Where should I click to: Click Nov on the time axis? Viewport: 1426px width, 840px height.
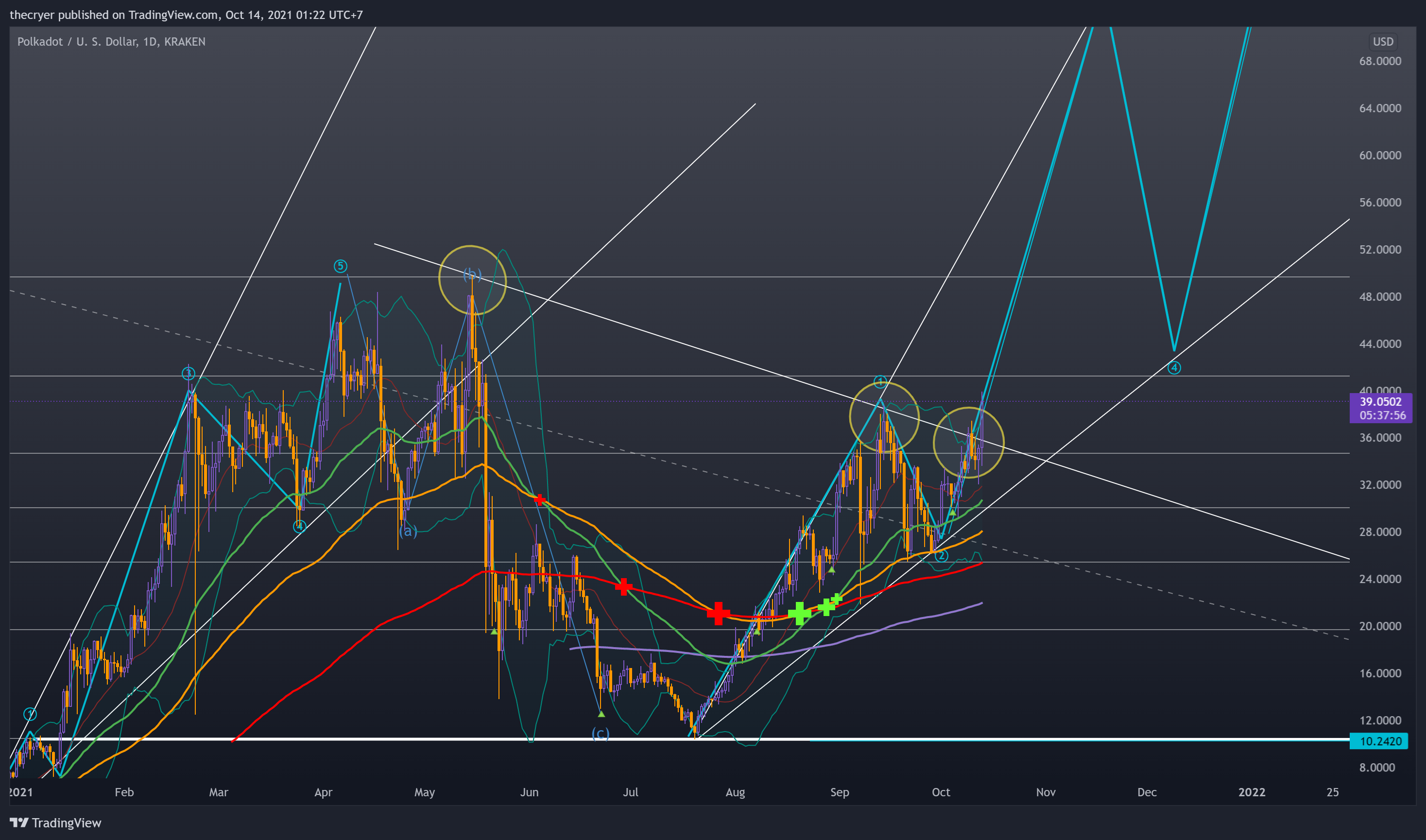pyautogui.click(x=1046, y=792)
